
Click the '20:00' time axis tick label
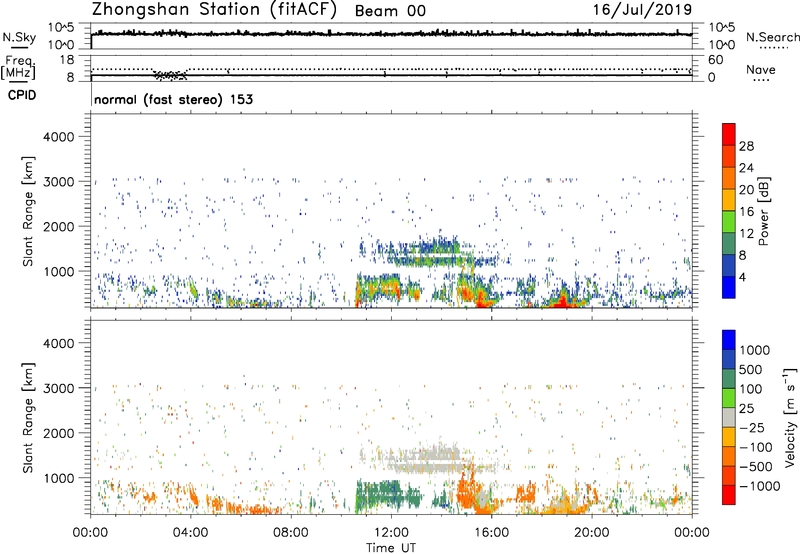[x=592, y=533]
